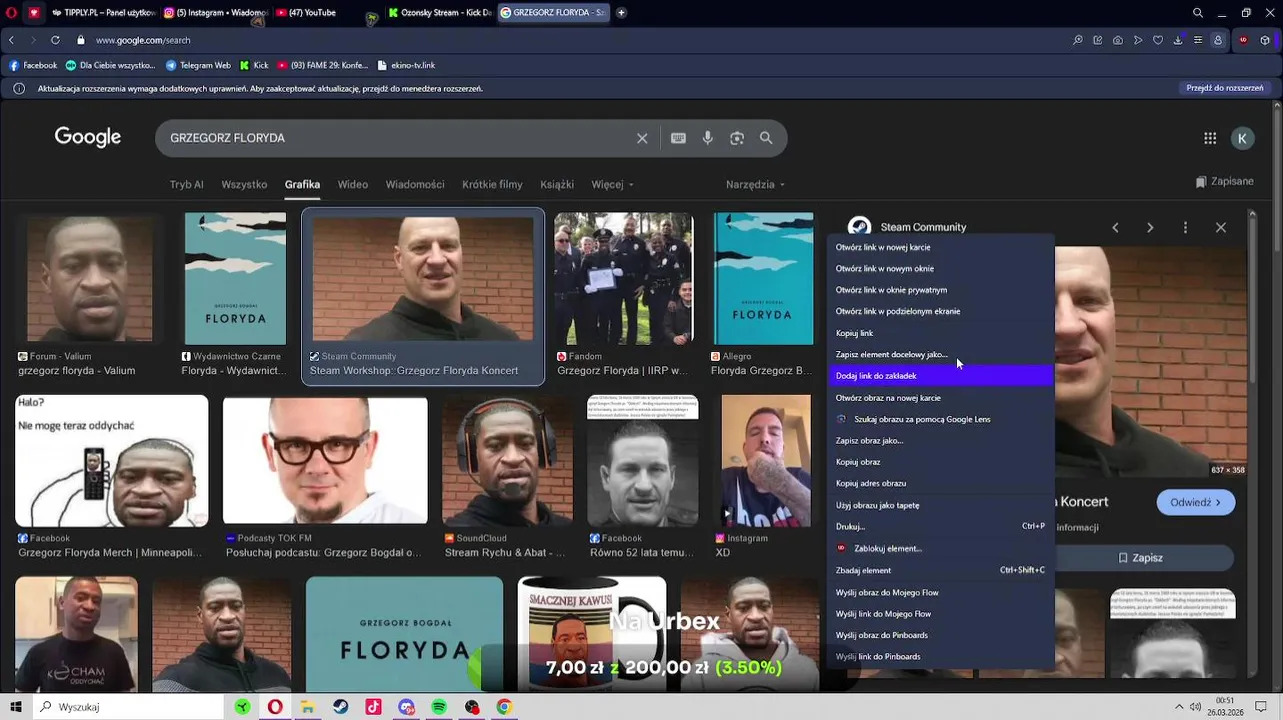
Task: Open the ekino-tv.link bookmark
Action: click(x=406, y=65)
